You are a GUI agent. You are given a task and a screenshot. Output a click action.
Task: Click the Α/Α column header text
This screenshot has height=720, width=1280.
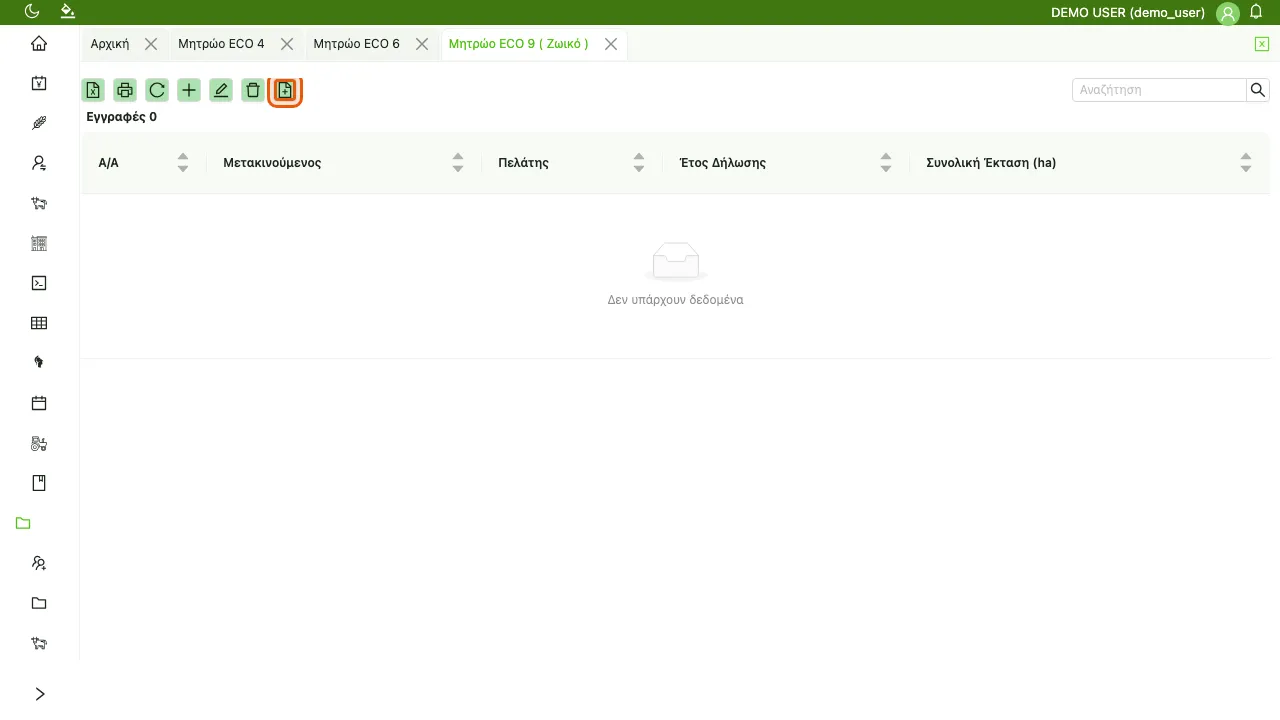pos(108,162)
